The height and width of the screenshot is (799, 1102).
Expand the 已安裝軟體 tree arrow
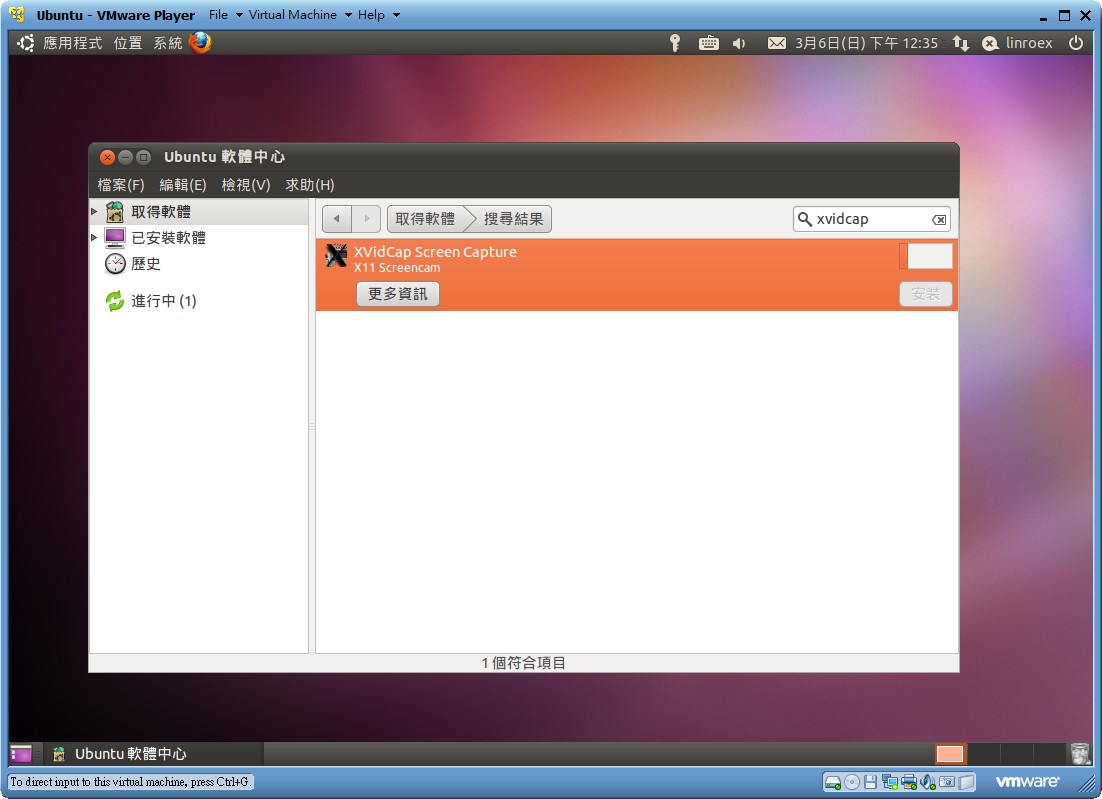tap(94, 238)
